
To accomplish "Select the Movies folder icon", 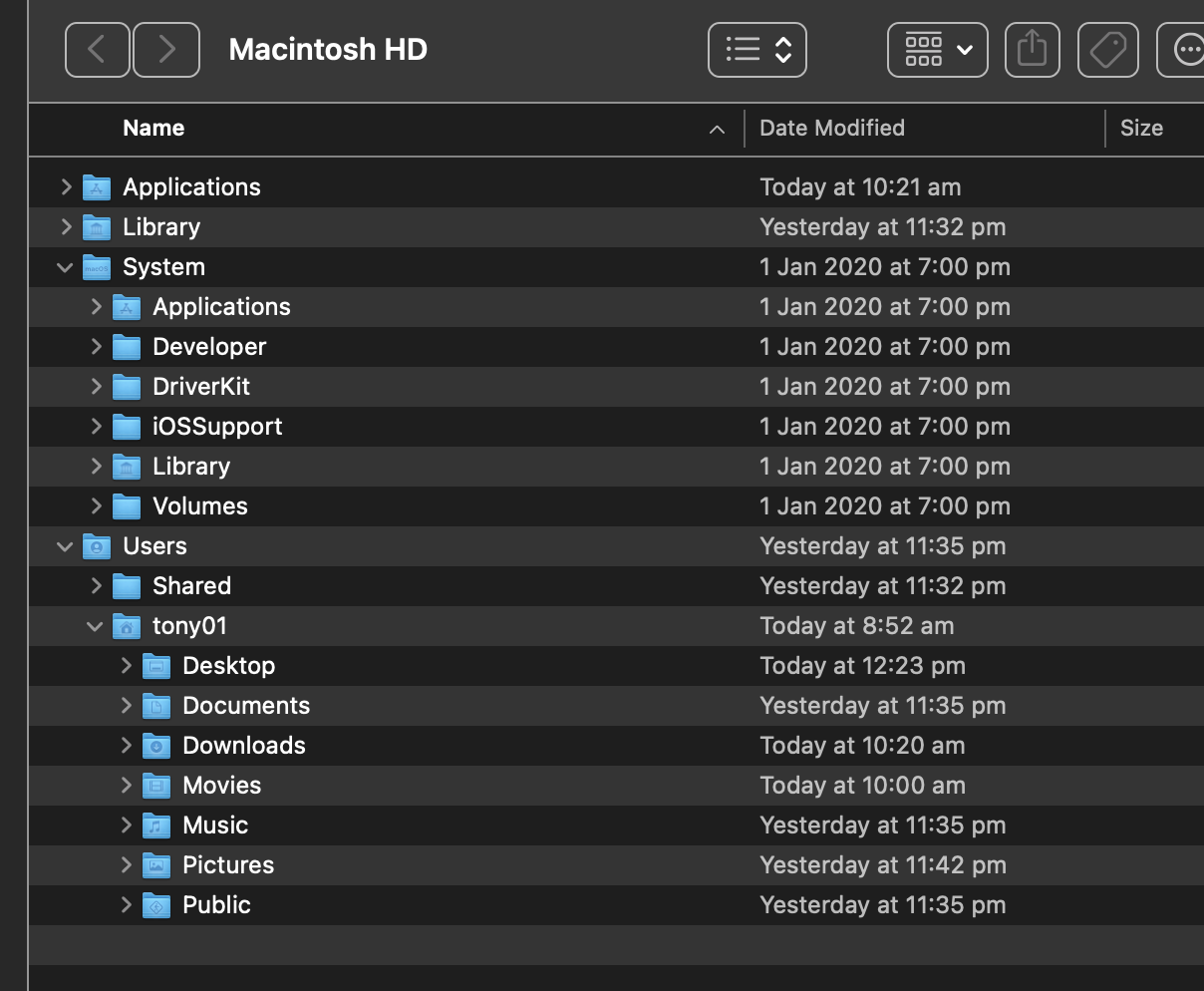I will pos(156,786).
